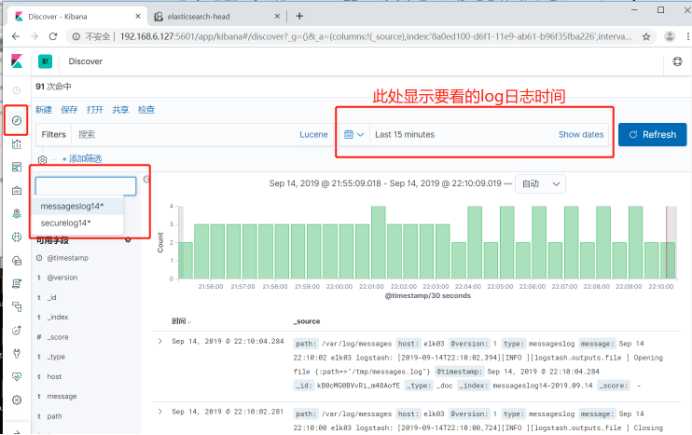Click the filter options gear icon
The height and width of the screenshot is (435, 692).
(x=42, y=159)
